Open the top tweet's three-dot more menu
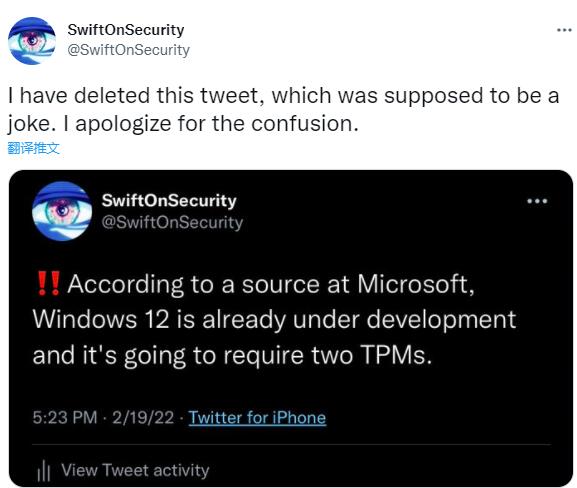The image size is (577, 488). (564, 30)
